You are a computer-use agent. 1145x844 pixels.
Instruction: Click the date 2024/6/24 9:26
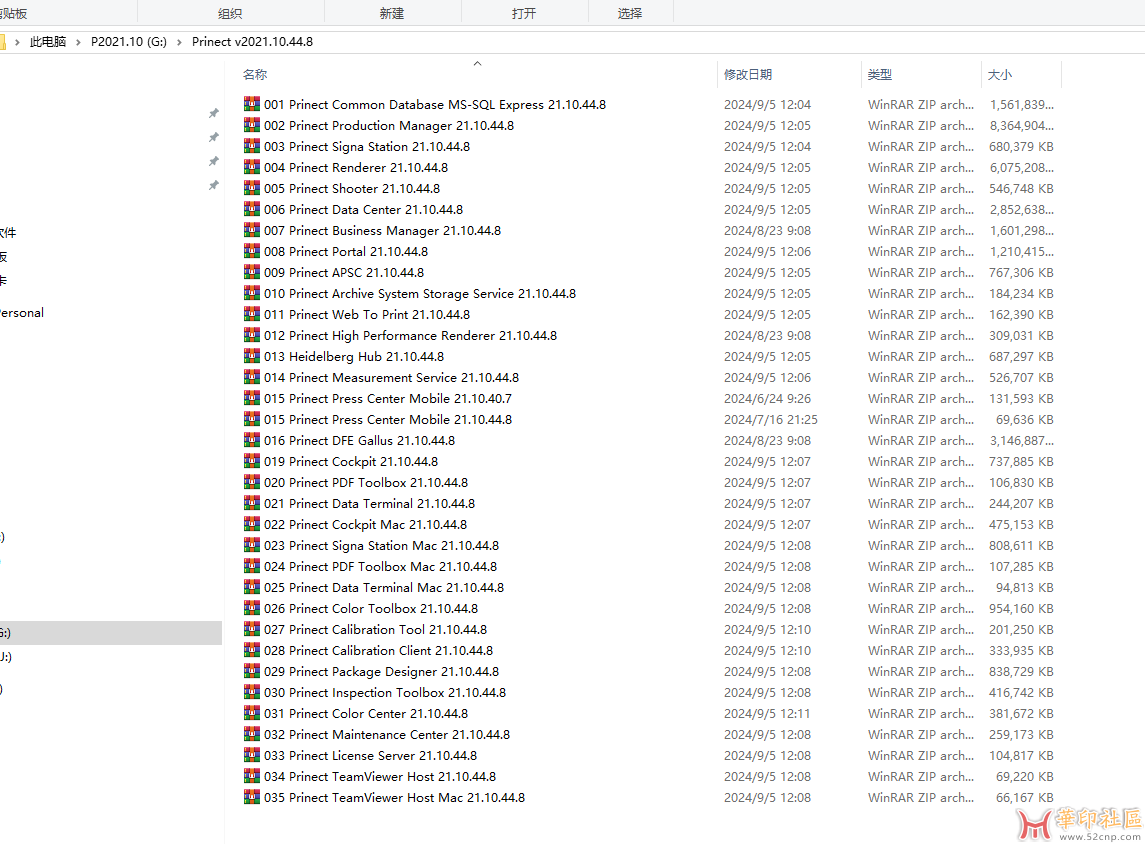coord(767,399)
